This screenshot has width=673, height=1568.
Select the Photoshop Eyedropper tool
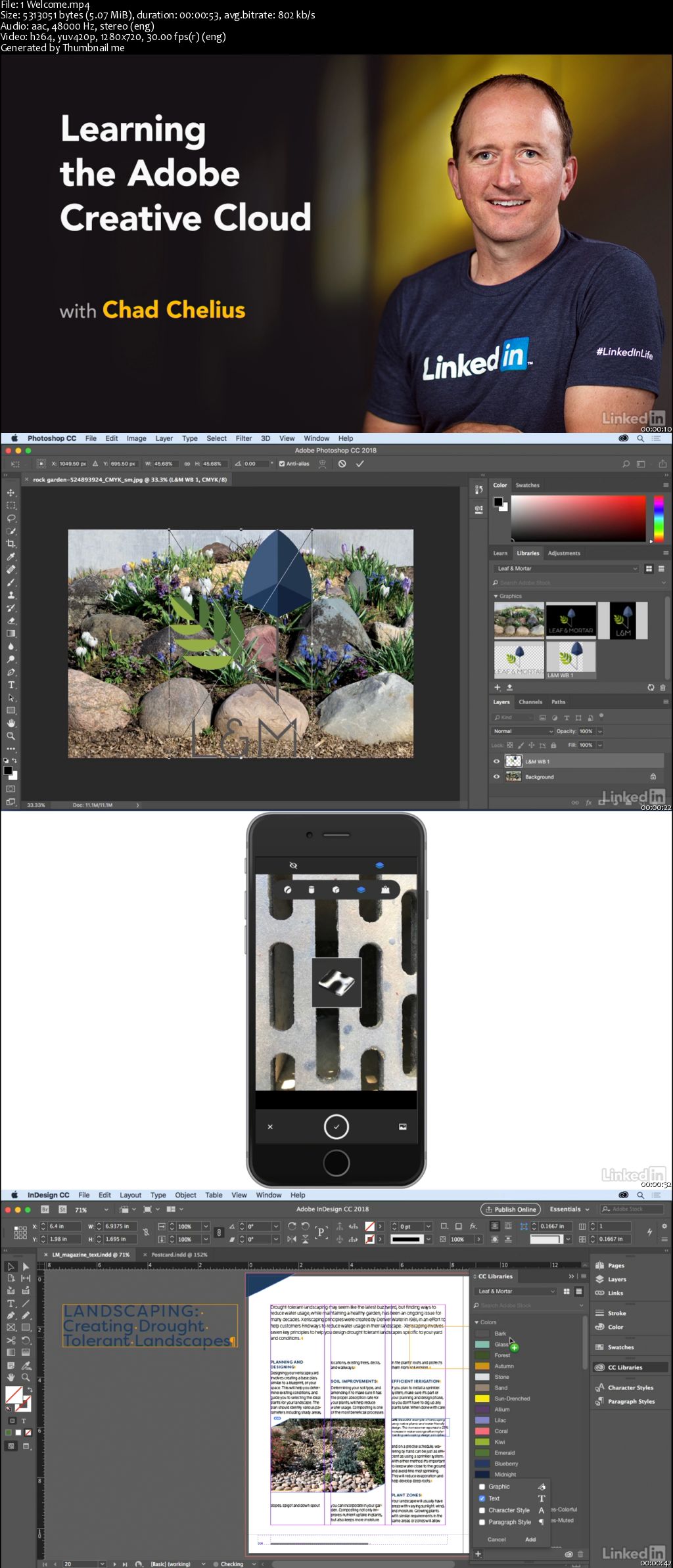pos(11,557)
